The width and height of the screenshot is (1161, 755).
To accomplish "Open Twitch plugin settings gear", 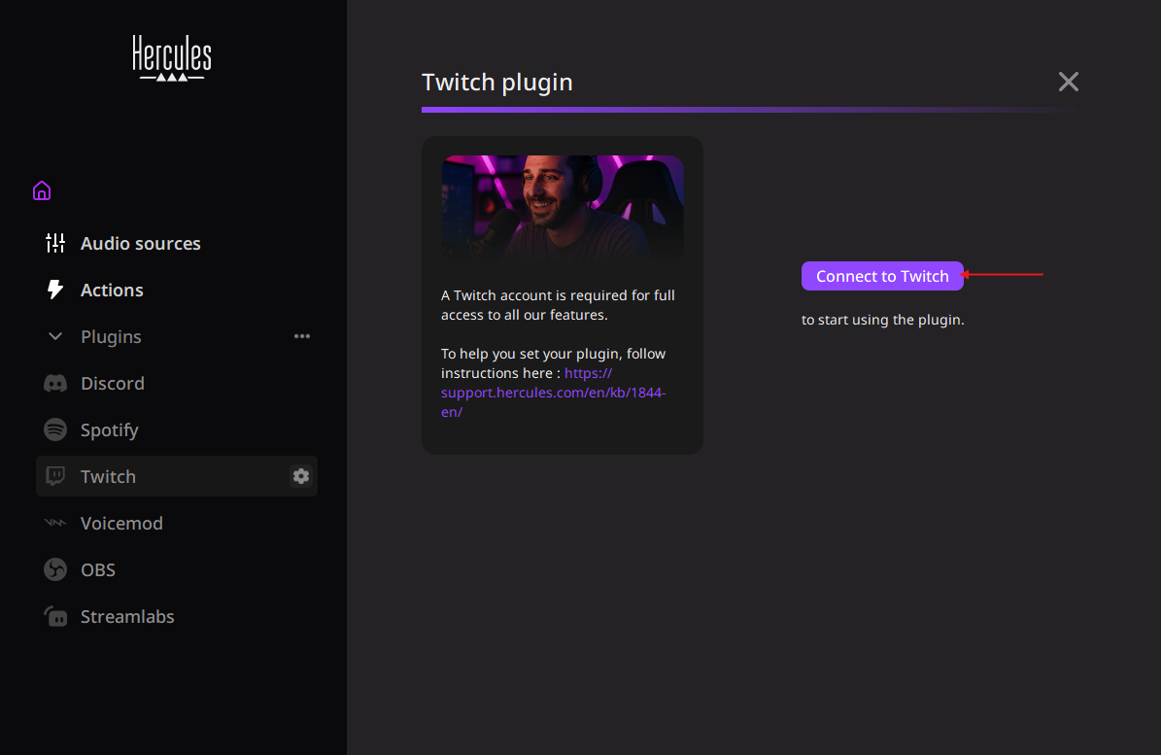I will 301,476.
